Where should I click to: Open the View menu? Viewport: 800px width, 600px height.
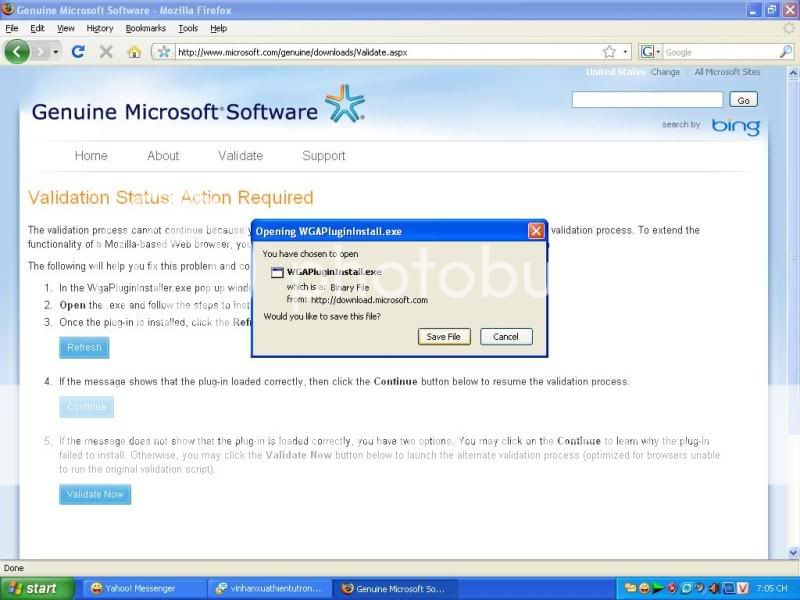(65, 29)
